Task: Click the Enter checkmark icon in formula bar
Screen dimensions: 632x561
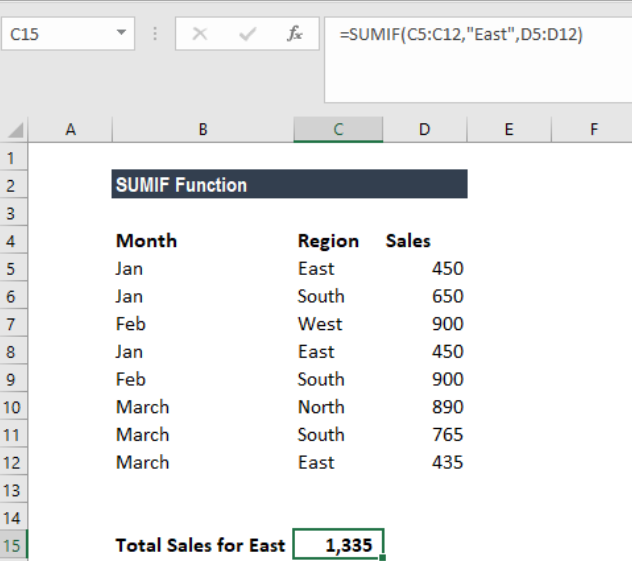Action: tap(247, 34)
